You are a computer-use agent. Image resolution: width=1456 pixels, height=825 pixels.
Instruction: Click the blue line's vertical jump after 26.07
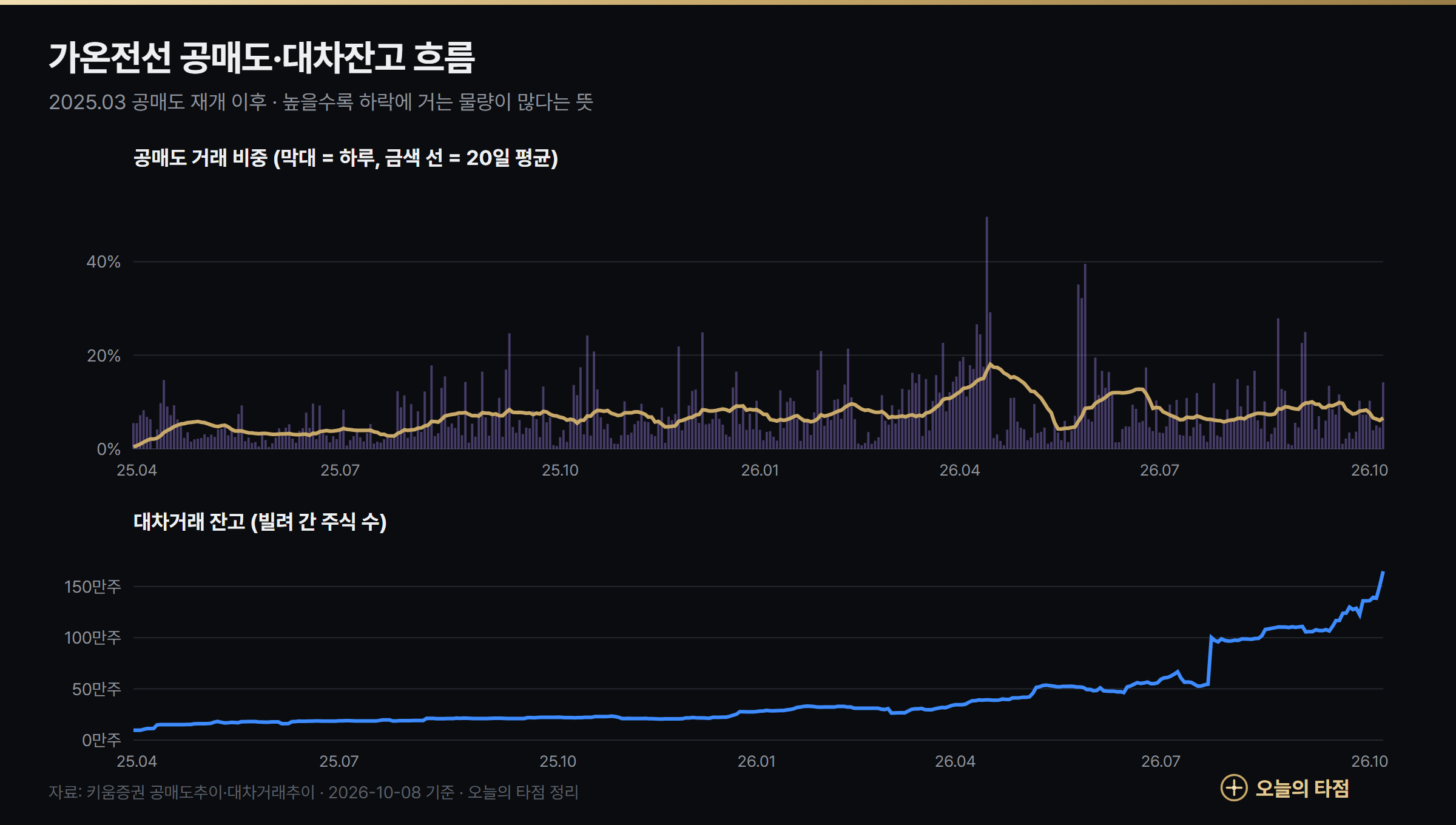(1210, 661)
